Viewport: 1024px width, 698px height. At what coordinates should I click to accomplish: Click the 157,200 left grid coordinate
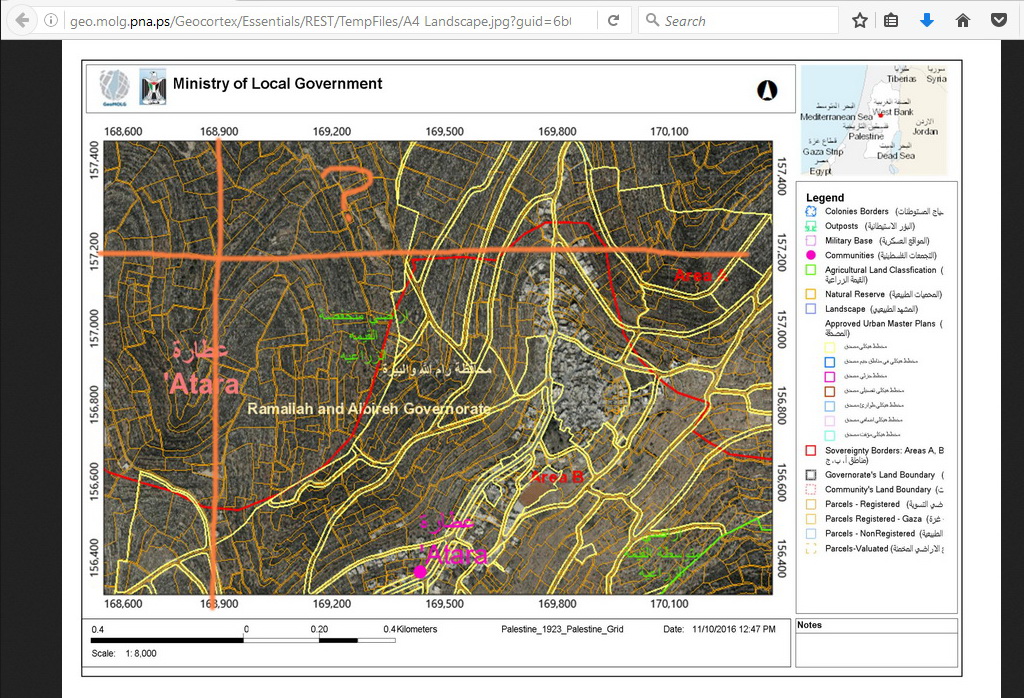point(94,251)
